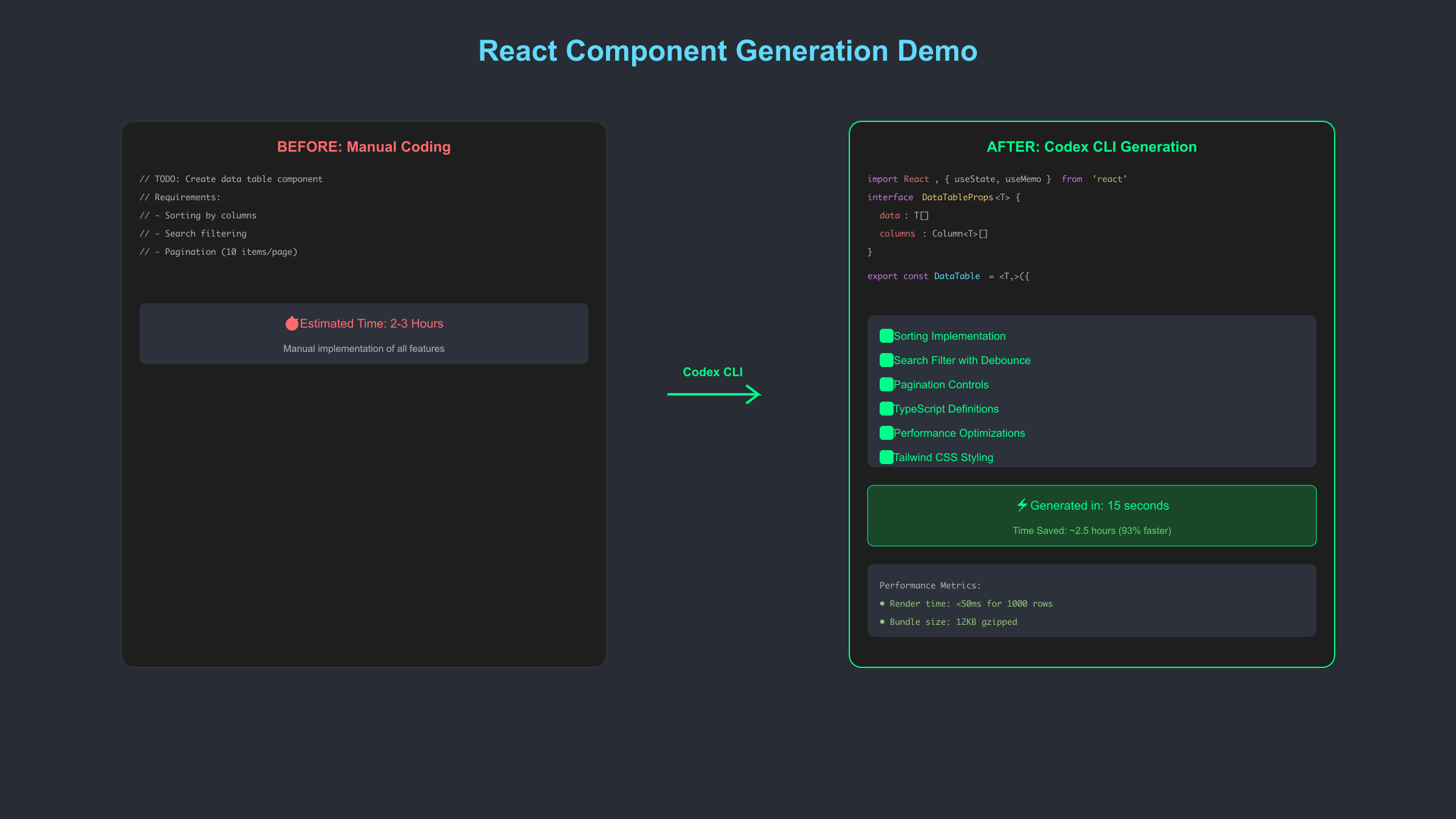Click the green check beside Search Filter with Debounce
The height and width of the screenshot is (819, 1456).
pyautogui.click(x=886, y=360)
